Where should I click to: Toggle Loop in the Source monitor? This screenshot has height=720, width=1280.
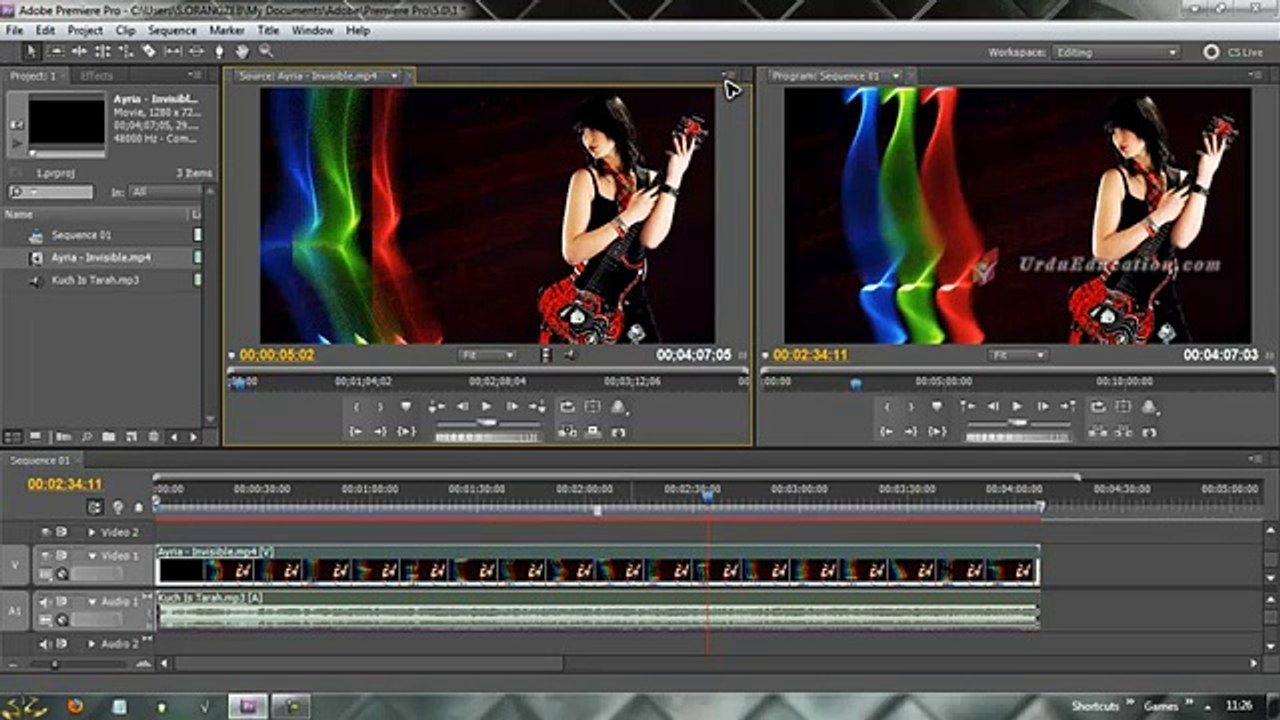pyautogui.click(x=567, y=406)
